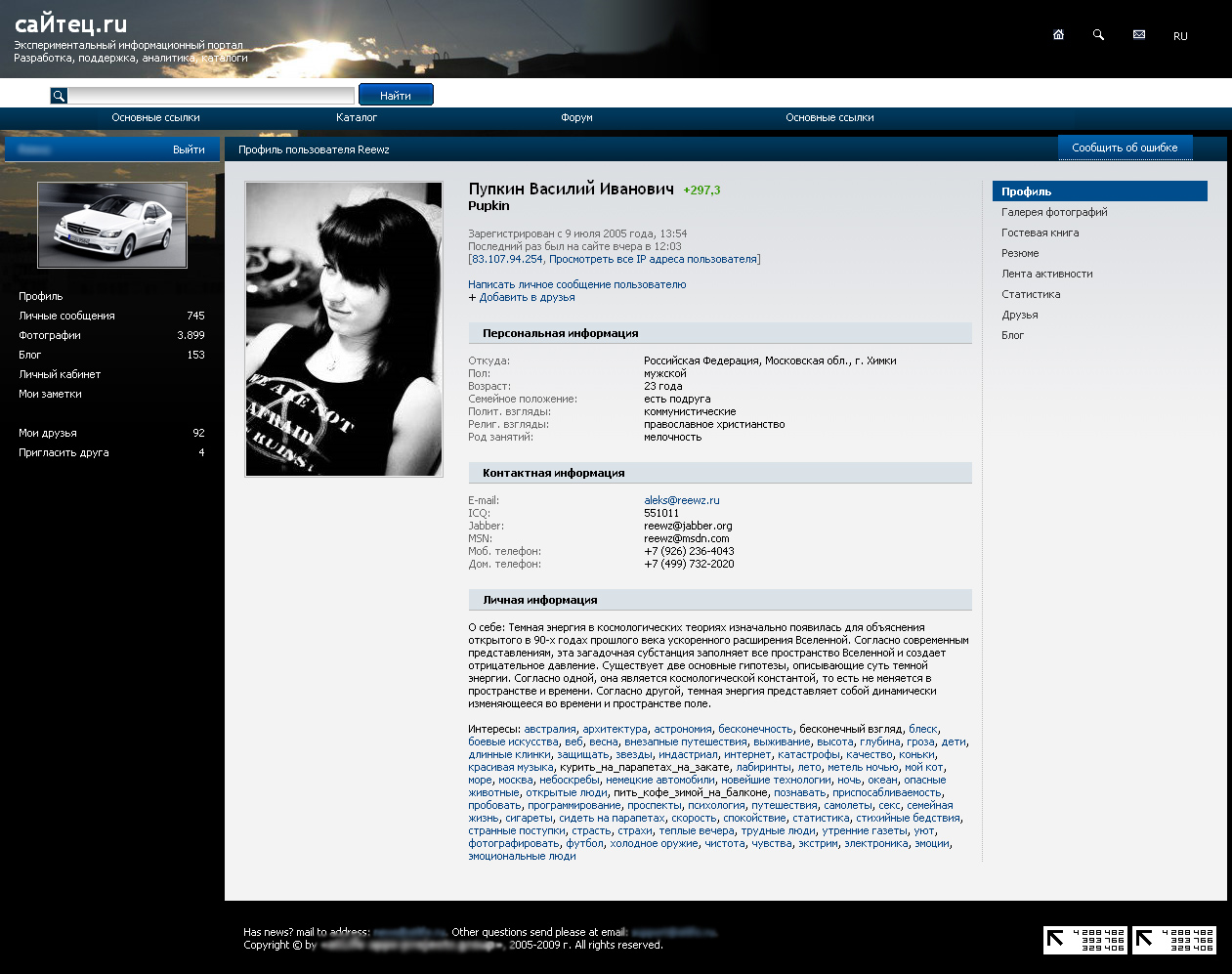Viewport: 1232px width, 974px height.
Task: Open interest tag стихийные бедствия
Action: point(909,818)
